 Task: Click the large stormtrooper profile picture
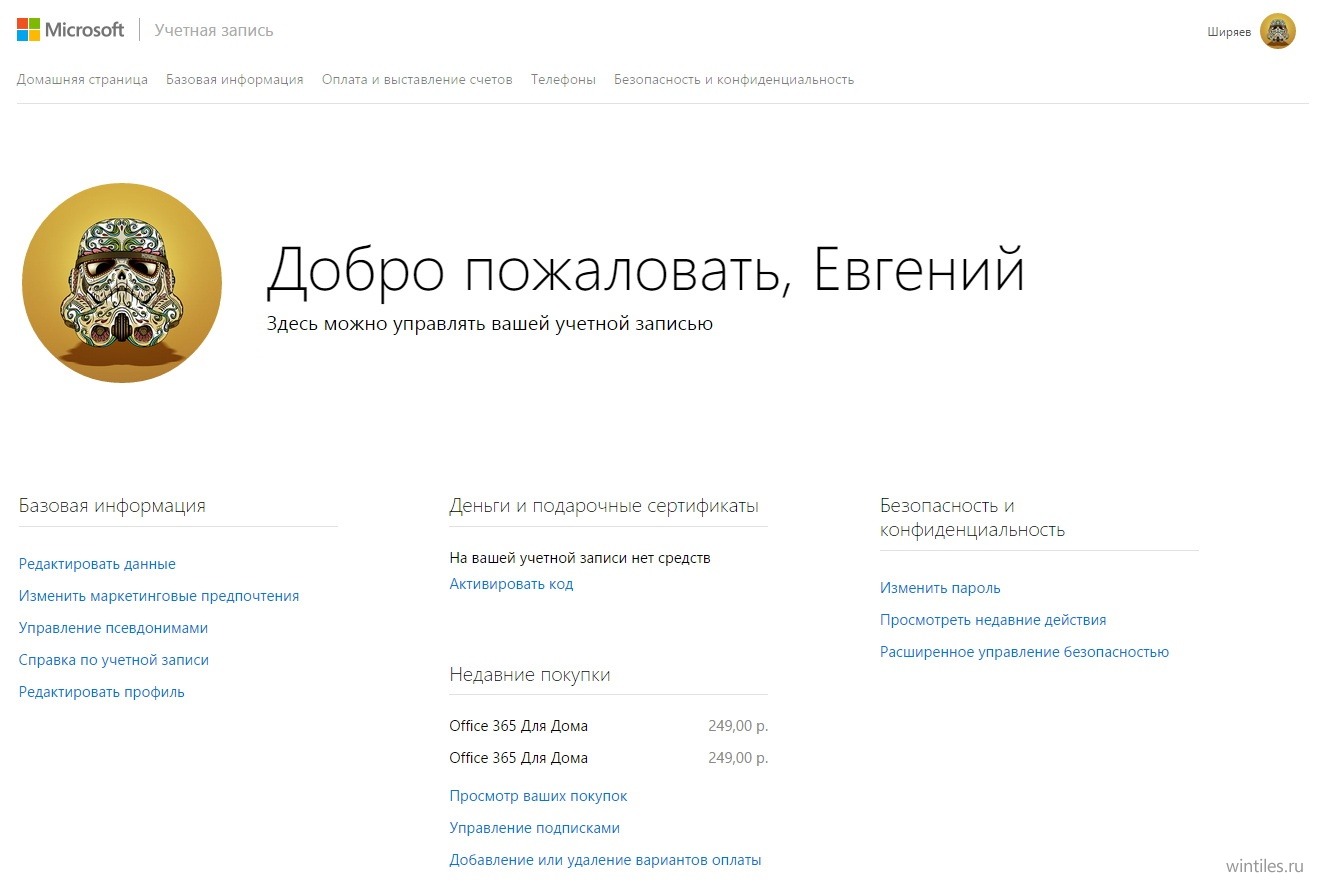tap(122, 283)
